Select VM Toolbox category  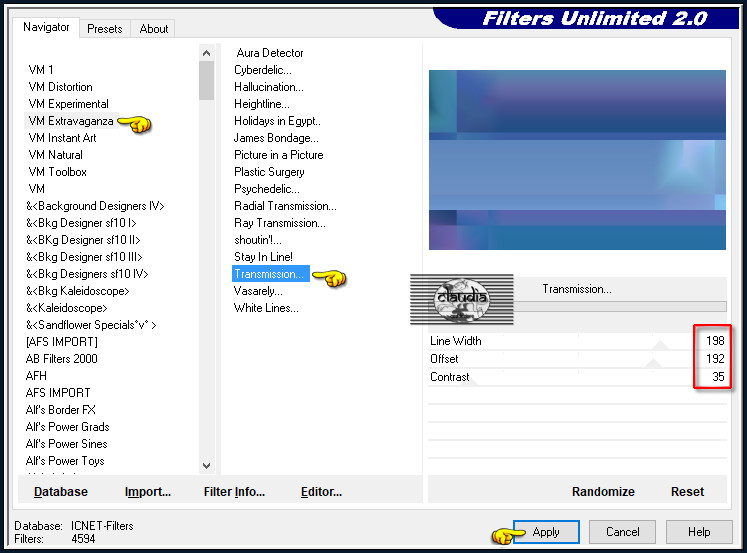[58, 172]
